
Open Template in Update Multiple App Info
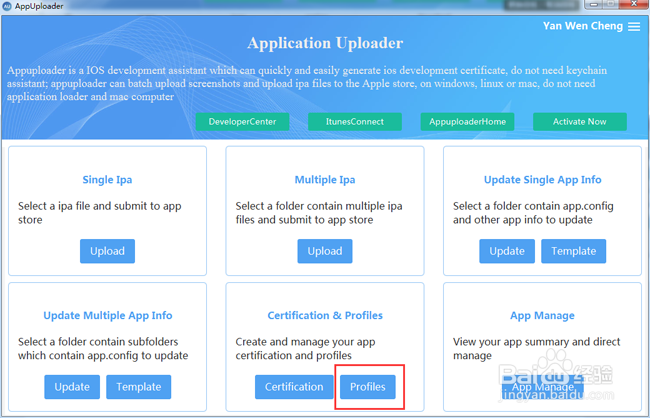[138, 387]
